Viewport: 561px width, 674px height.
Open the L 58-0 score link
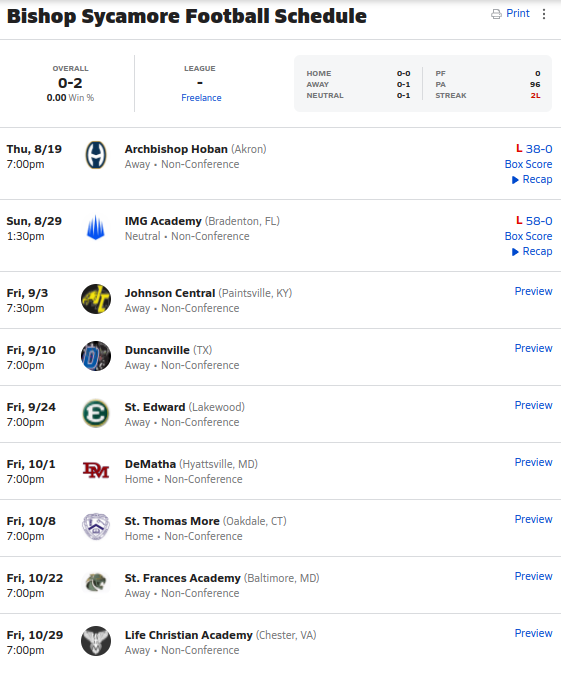pyautogui.click(x=534, y=221)
